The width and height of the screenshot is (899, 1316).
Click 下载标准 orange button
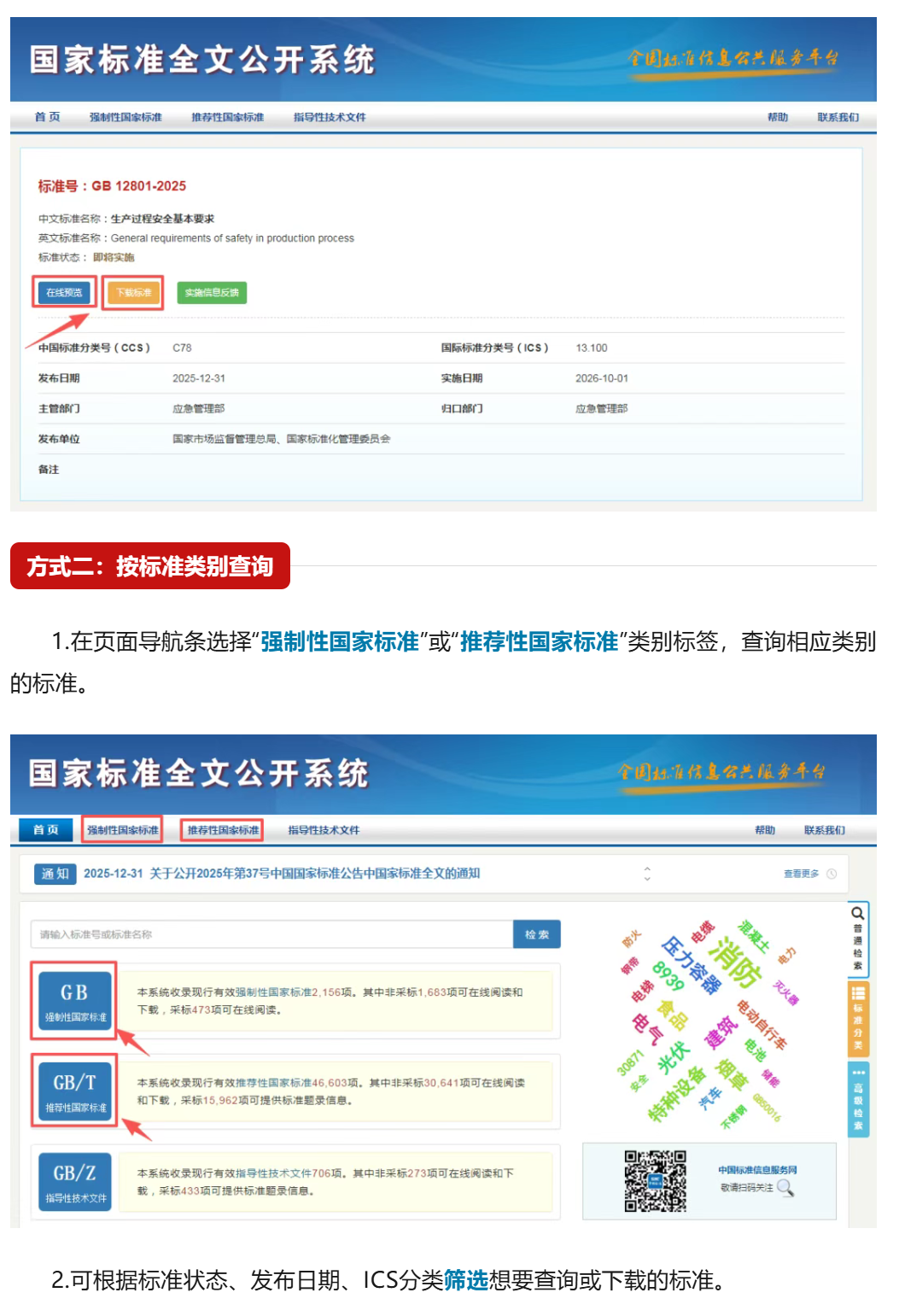tap(133, 293)
